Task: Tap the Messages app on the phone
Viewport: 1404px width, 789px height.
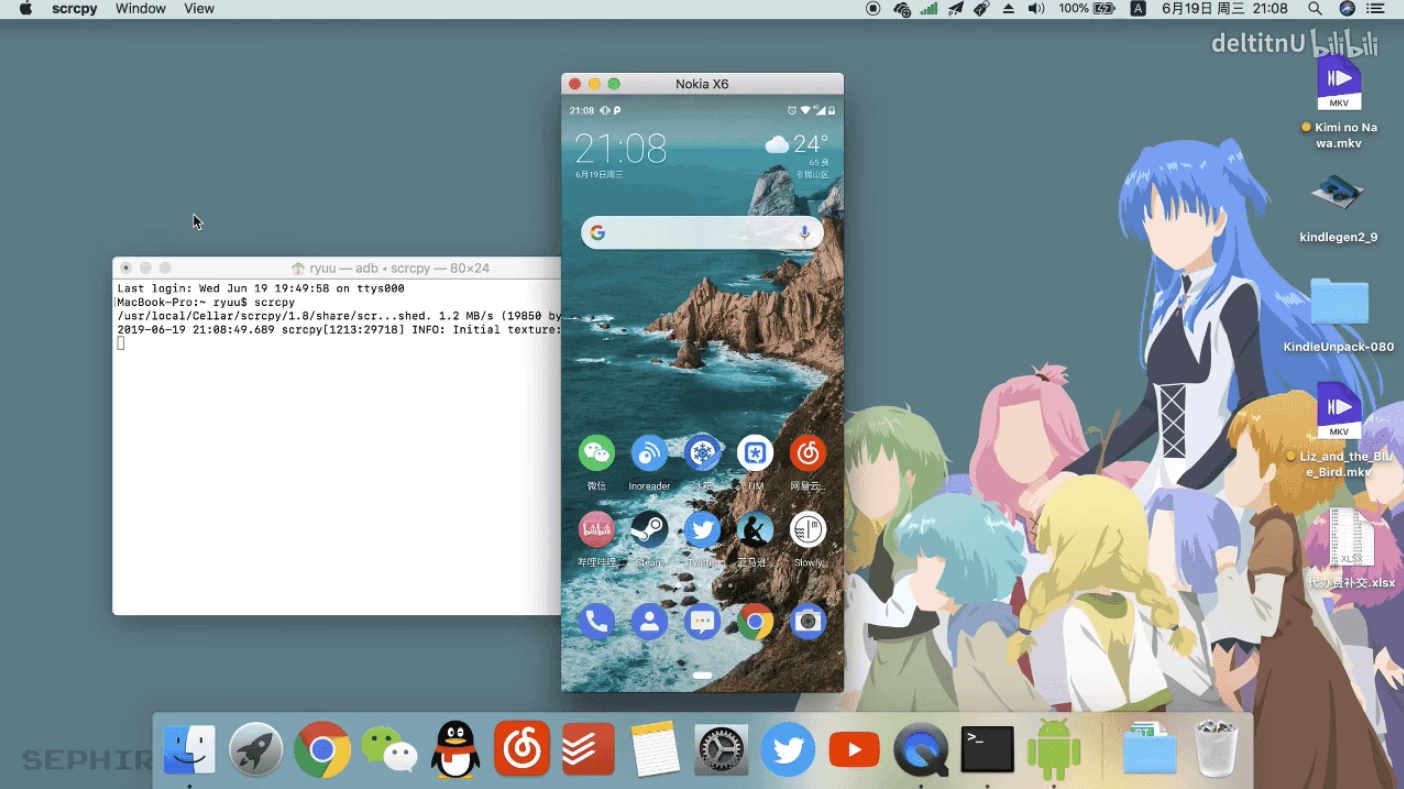Action: click(702, 622)
